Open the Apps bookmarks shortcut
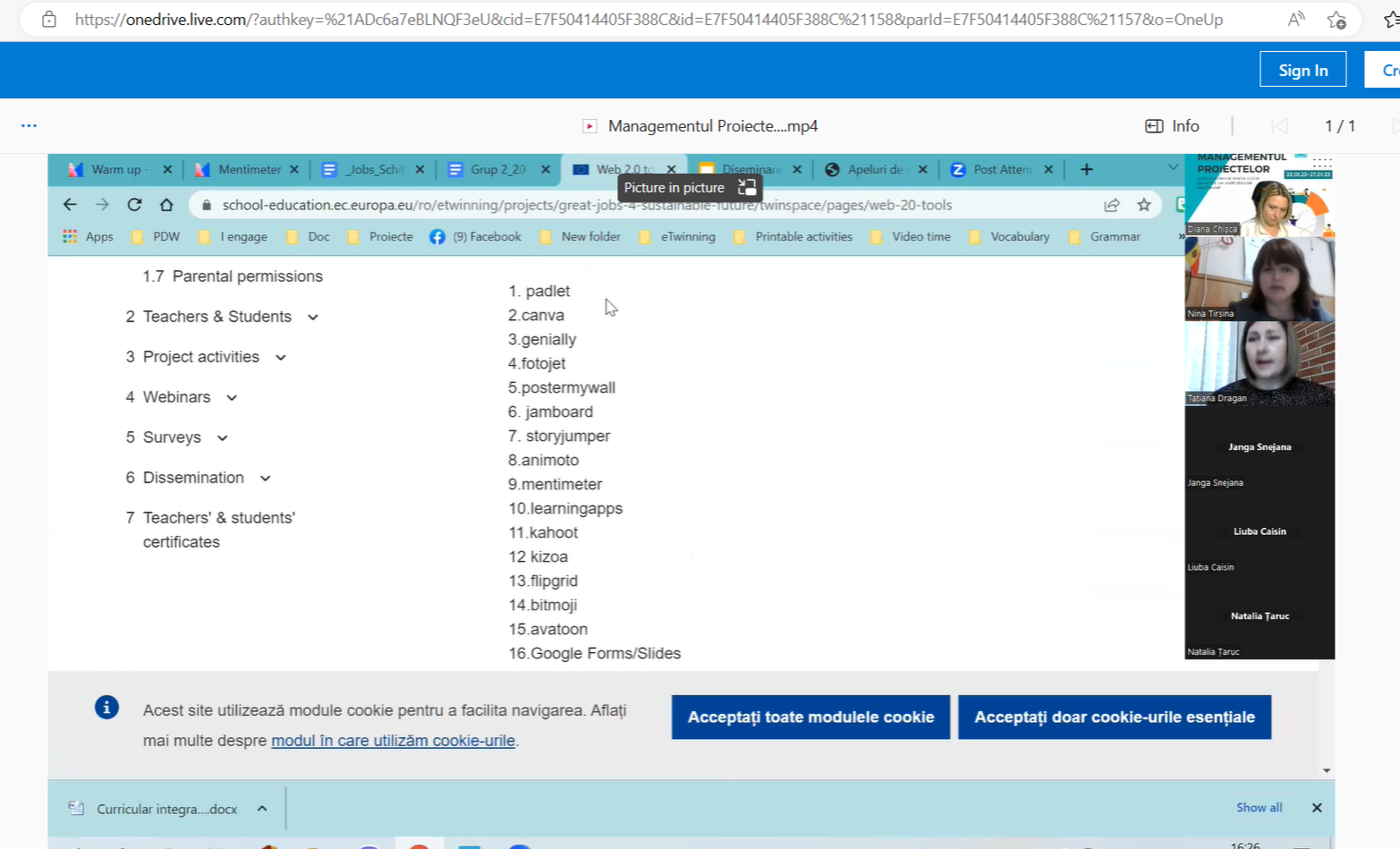This screenshot has width=1400, height=849. coord(88,237)
